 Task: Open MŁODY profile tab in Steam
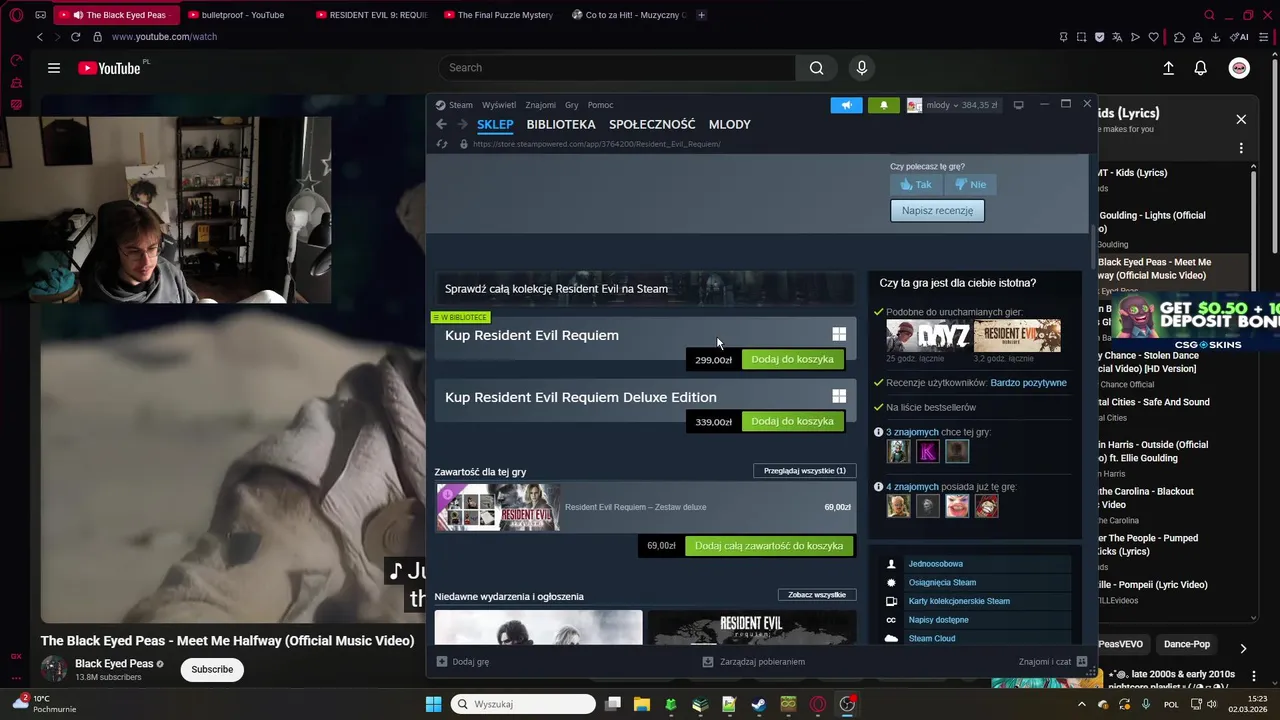(x=730, y=124)
